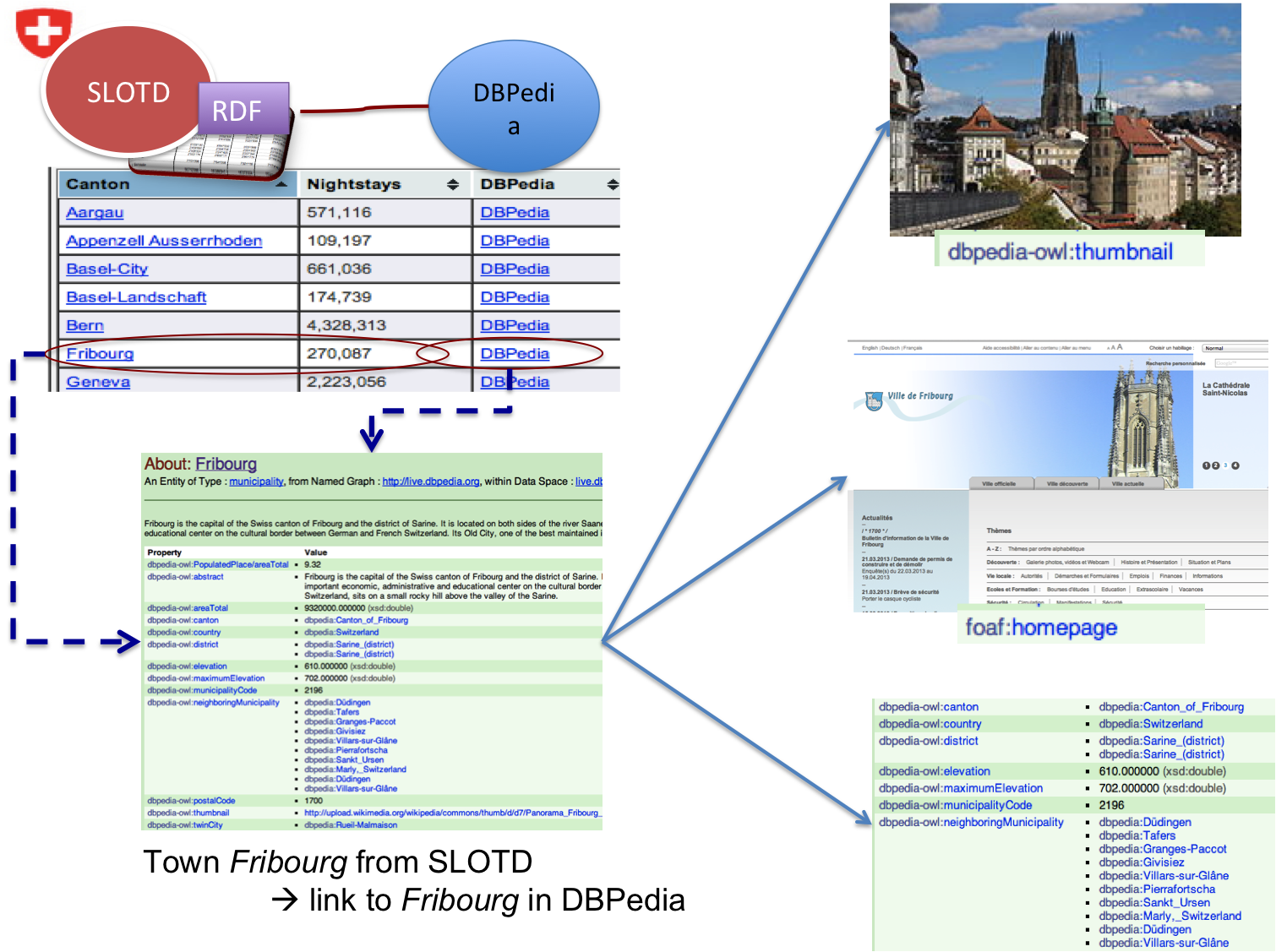Click the dbpedia-owl:postalCode property link
The height and width of the screenshot is (952, 1276).
pyautogui.click(x=192, y=801)
